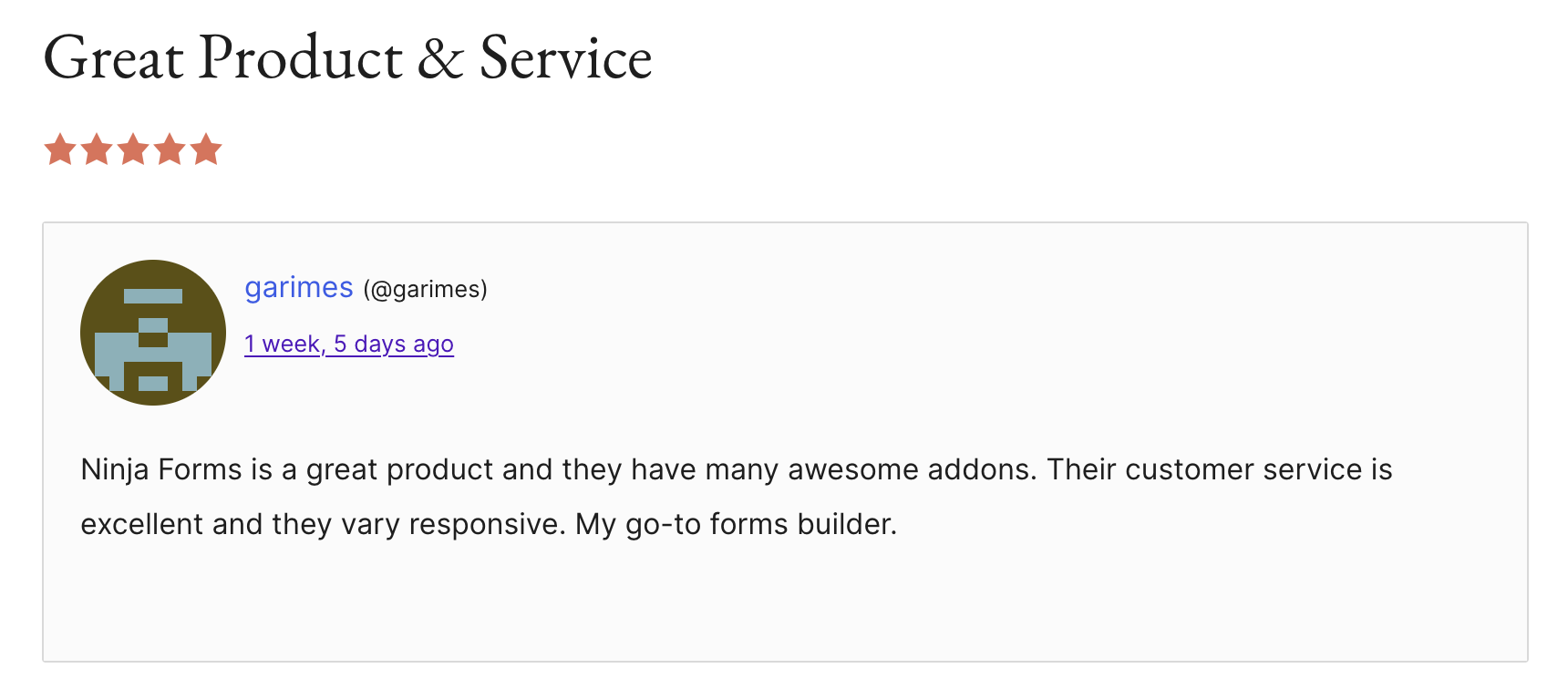Click 'go-to forms builder' phrase

click(x=760, y=525)
